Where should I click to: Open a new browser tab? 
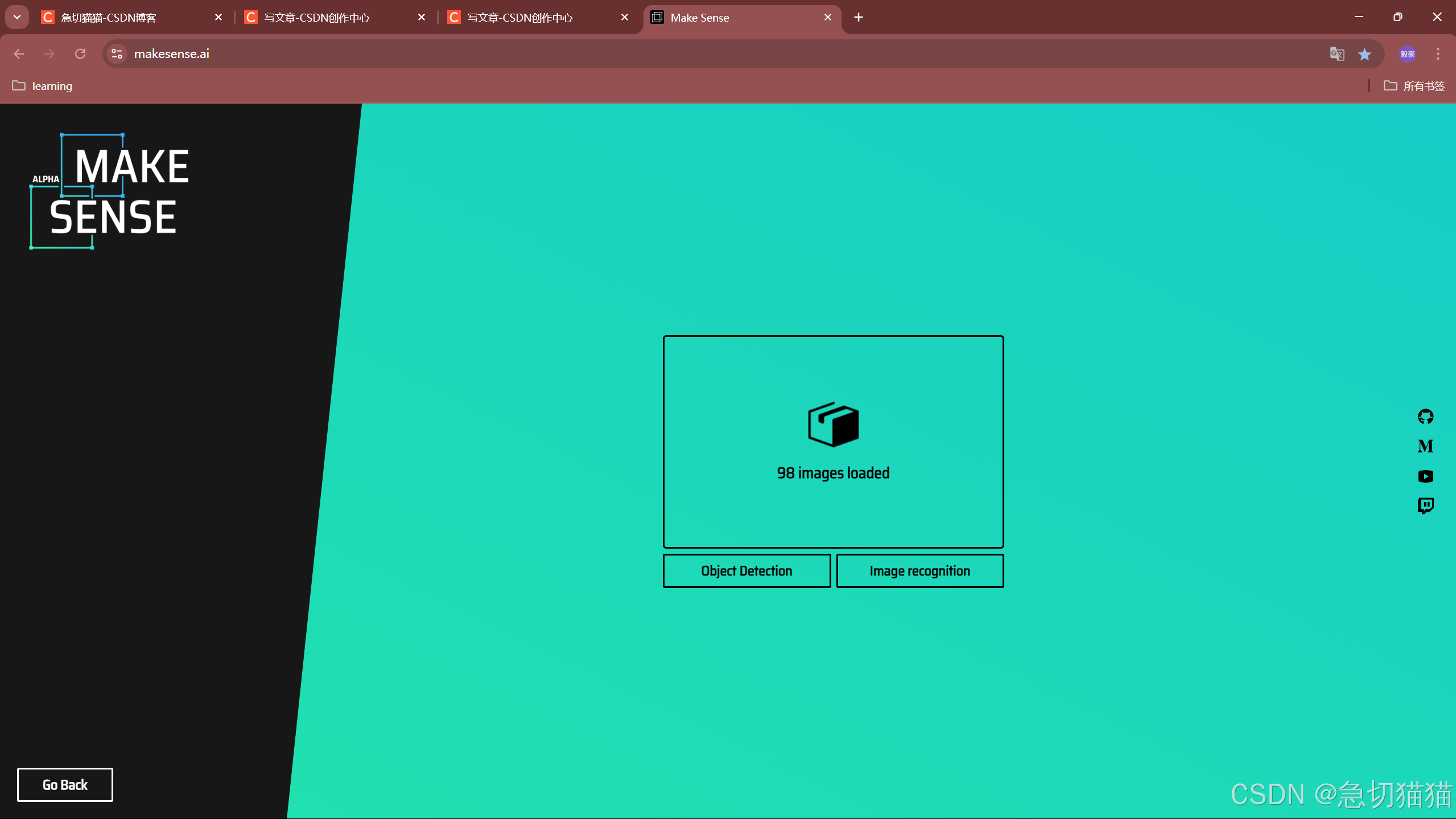pyautogui.click(x=859, y=18)
